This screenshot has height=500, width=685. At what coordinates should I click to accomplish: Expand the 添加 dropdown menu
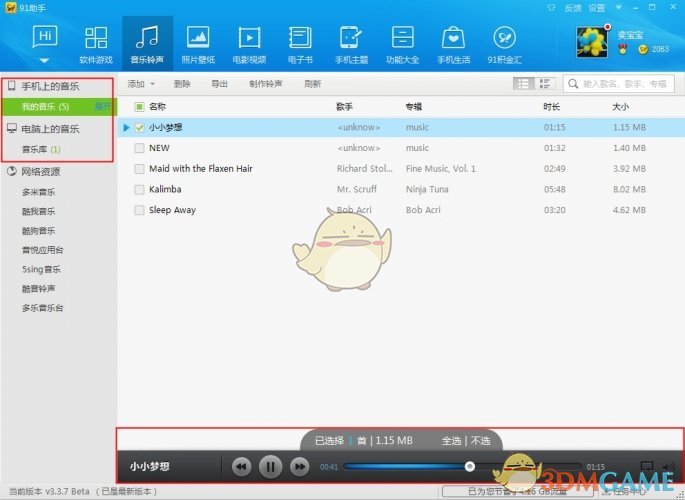141,84
